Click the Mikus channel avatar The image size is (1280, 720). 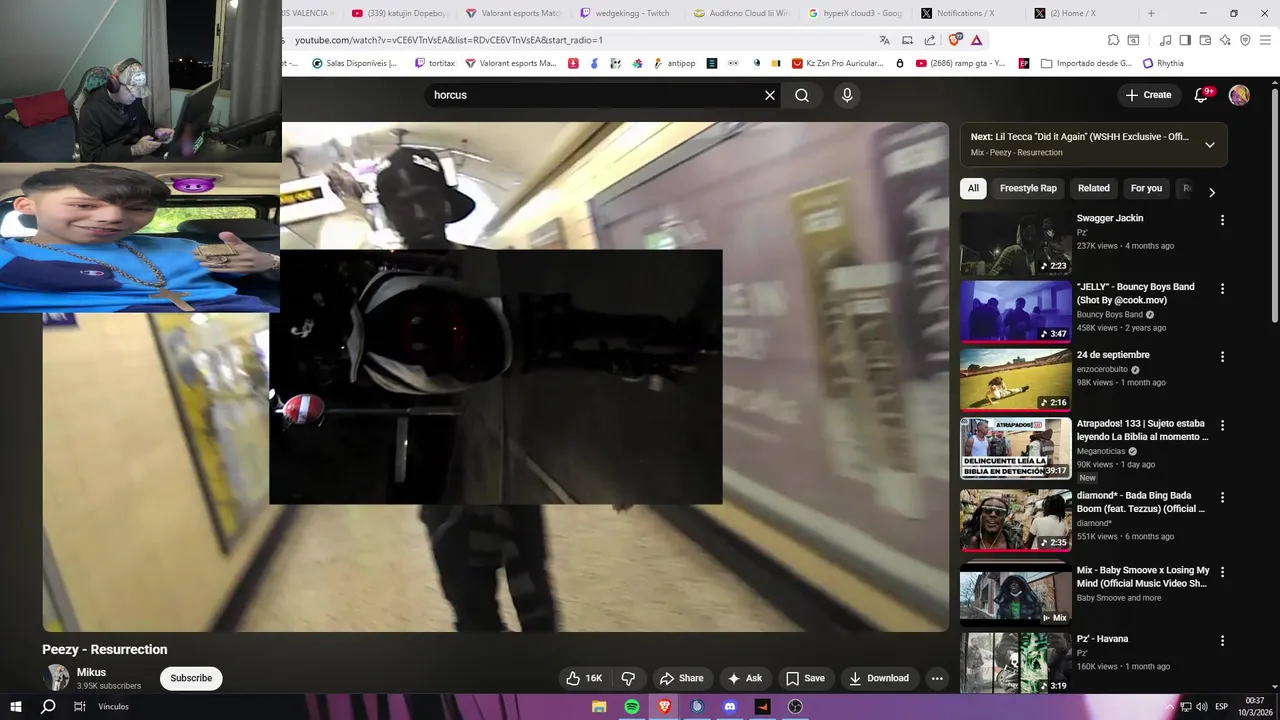tap(56, 678)
